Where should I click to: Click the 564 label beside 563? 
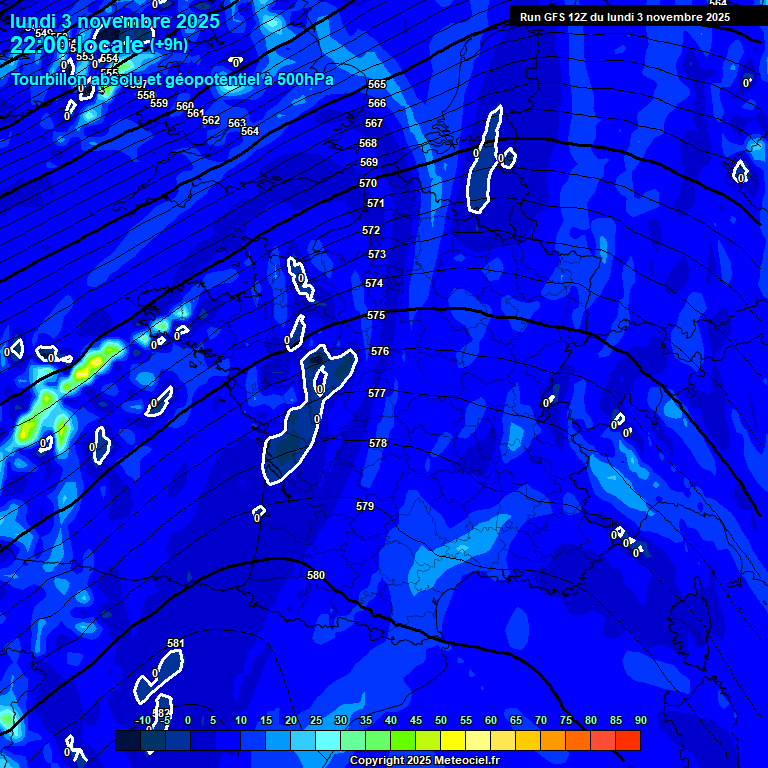pos(250,131)
